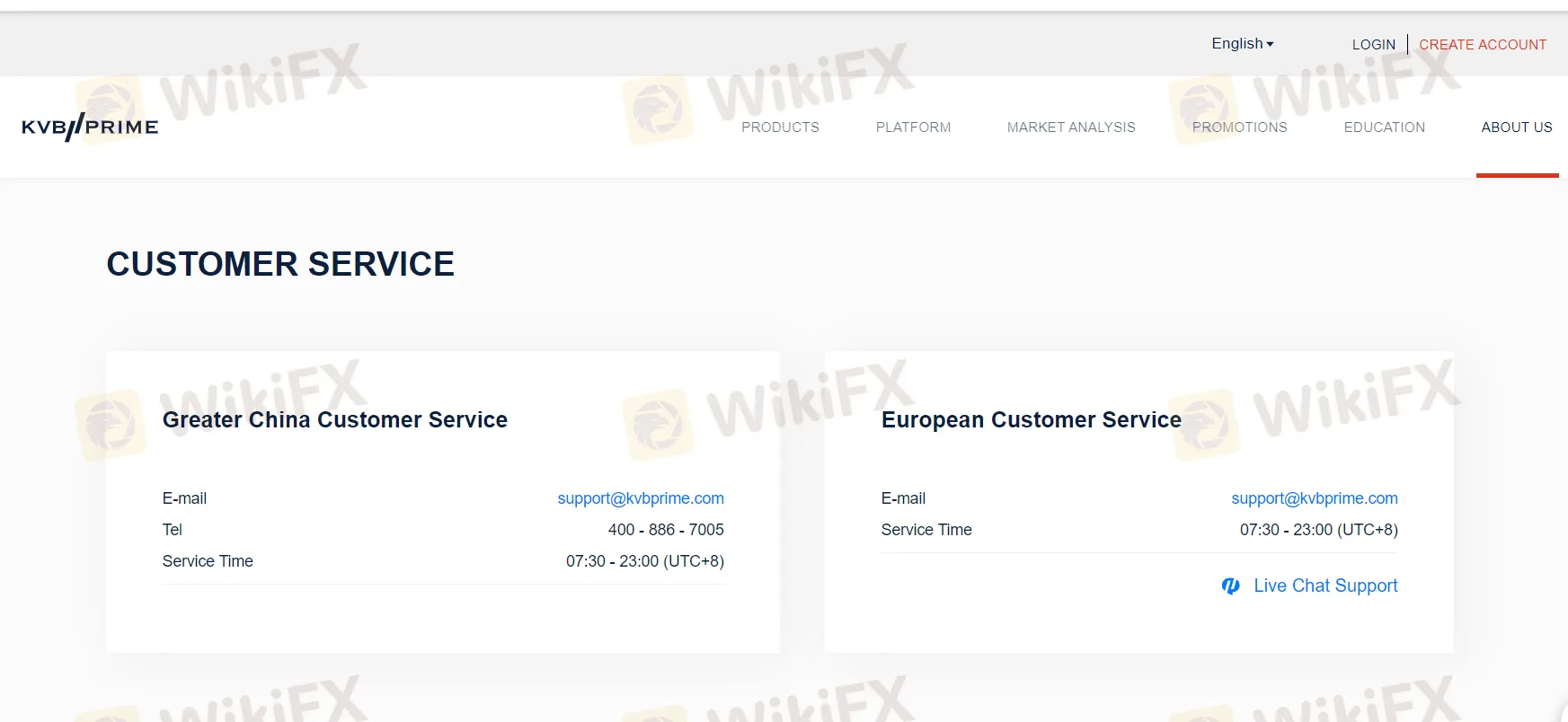This screenshot has height=722, width=1568.
Task: Open the KVB Prime logo home link
Action: pos(90,127)
